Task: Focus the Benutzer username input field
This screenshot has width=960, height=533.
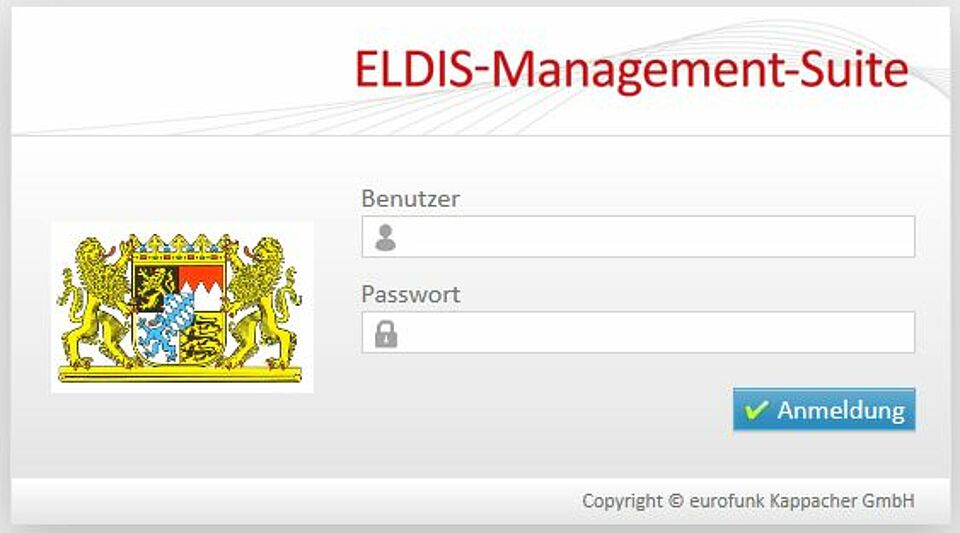Action: point(638,237)
